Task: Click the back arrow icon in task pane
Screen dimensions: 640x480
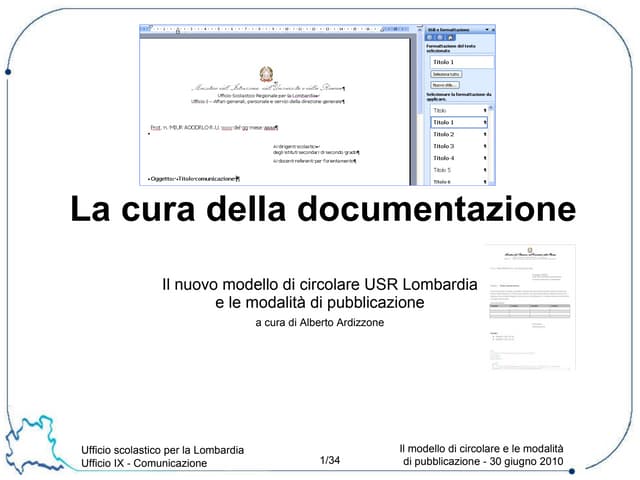Action: click(x=432, y=38)
